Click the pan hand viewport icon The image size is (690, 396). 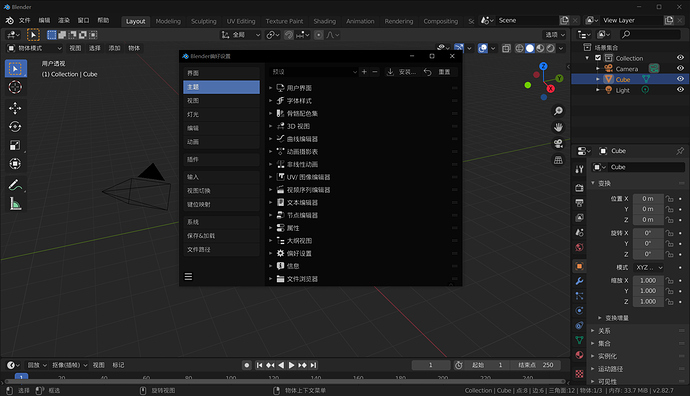558,127
